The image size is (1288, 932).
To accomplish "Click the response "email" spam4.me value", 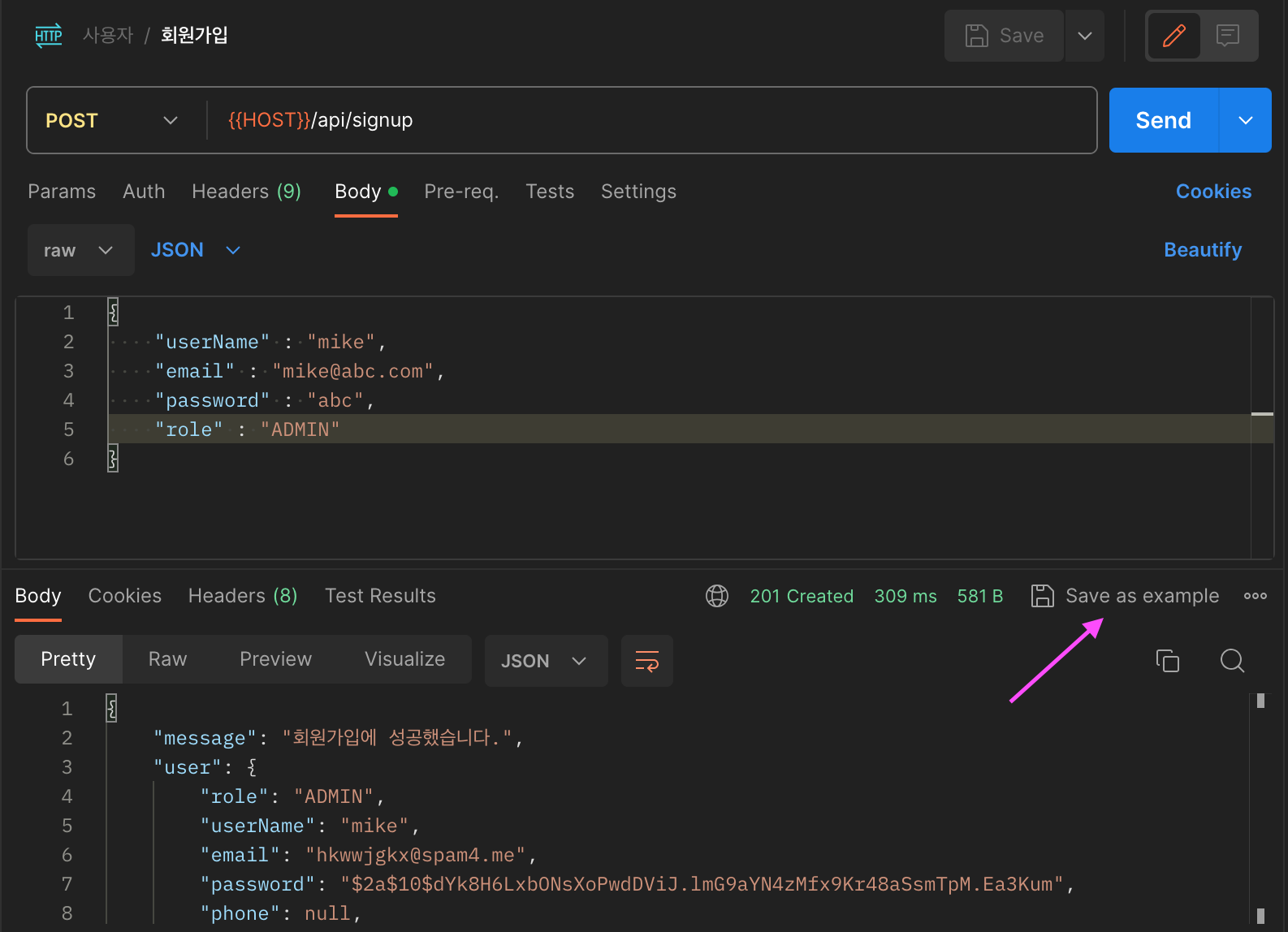I will (415, 855).
